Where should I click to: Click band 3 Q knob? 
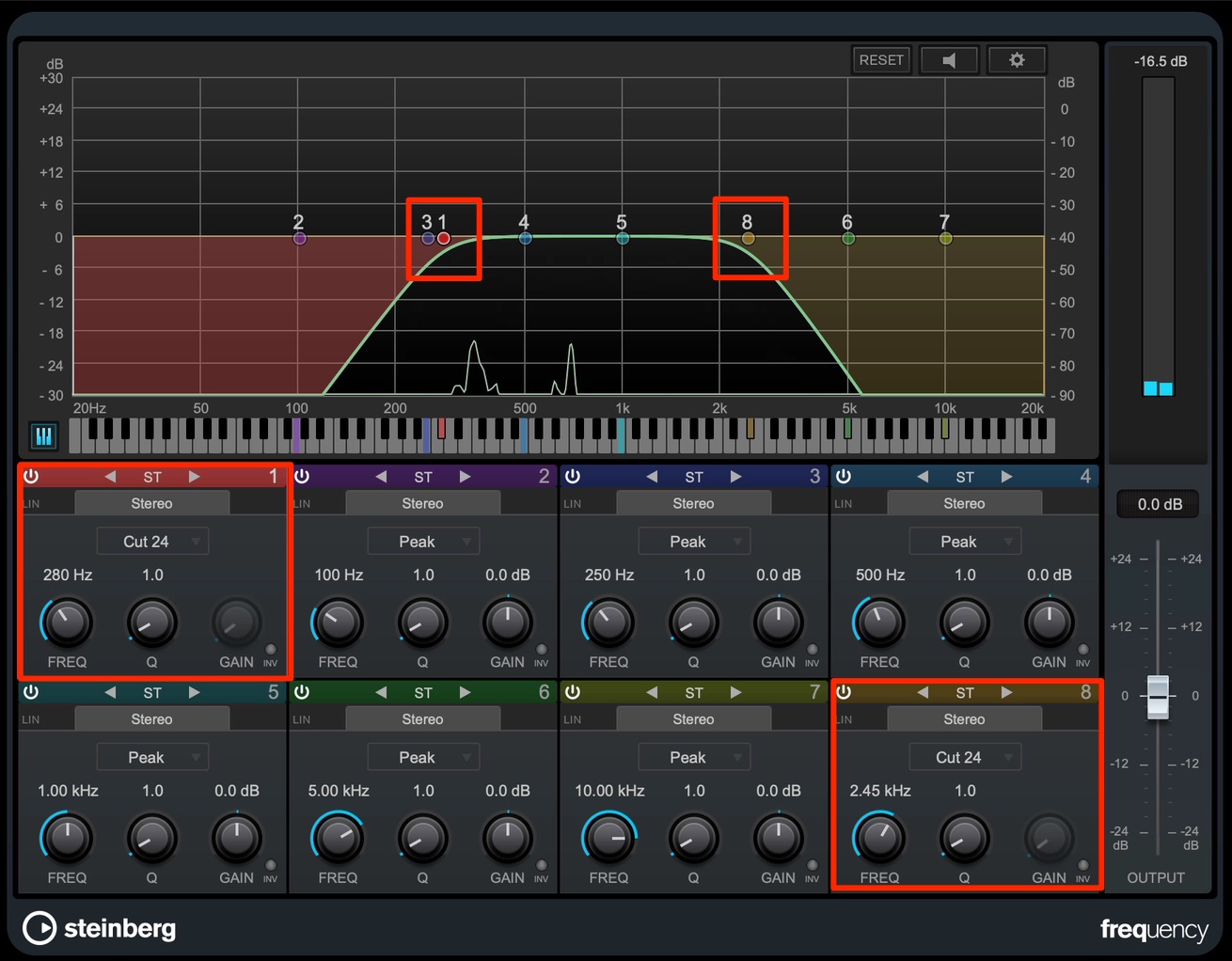693,622
